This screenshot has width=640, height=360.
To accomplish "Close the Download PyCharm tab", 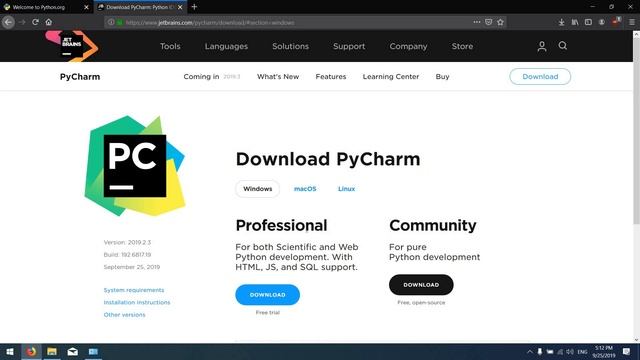I will coord(180,7).
